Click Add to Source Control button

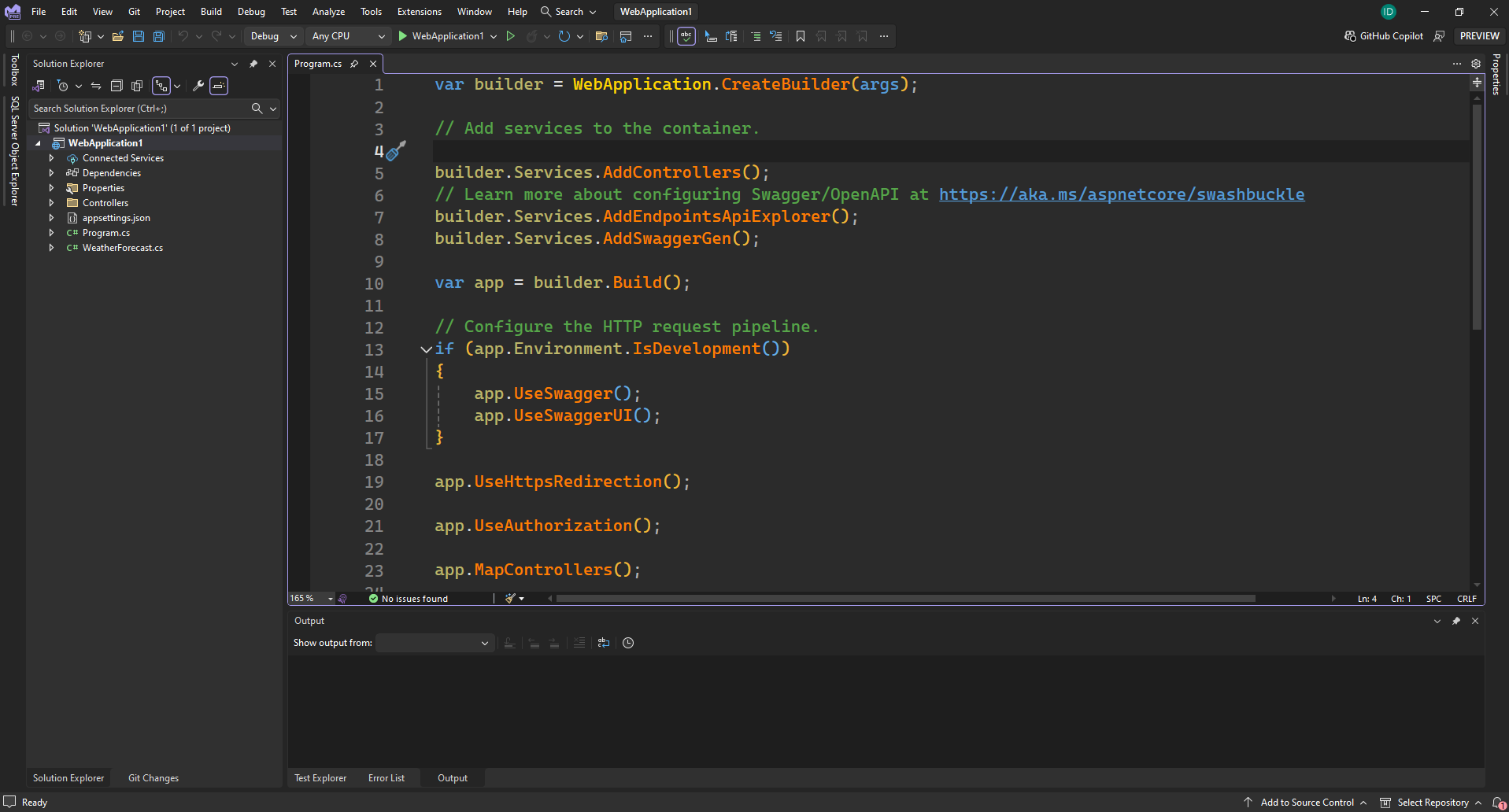[x=1307, y=803]
